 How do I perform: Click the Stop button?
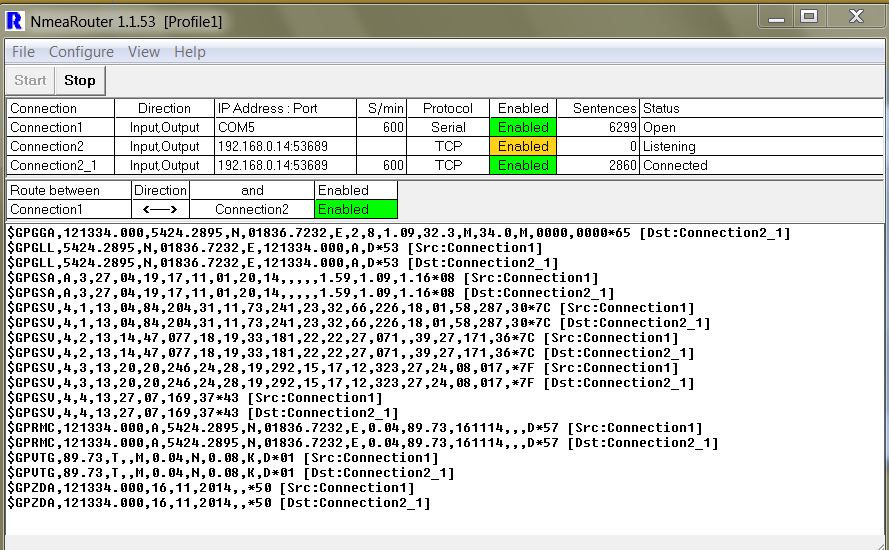tap(80, 80)
